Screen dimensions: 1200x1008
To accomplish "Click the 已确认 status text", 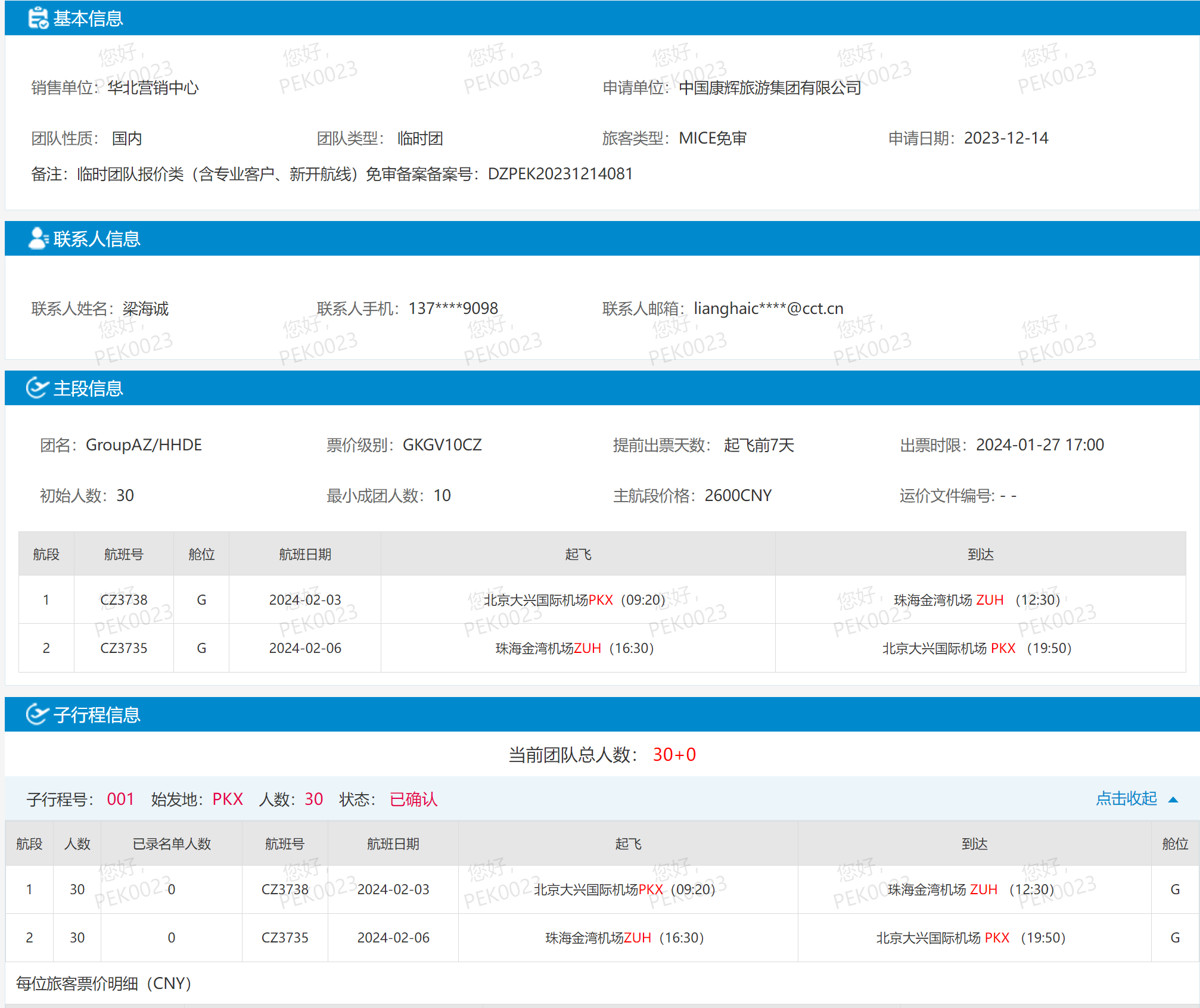I will [414, 799].
